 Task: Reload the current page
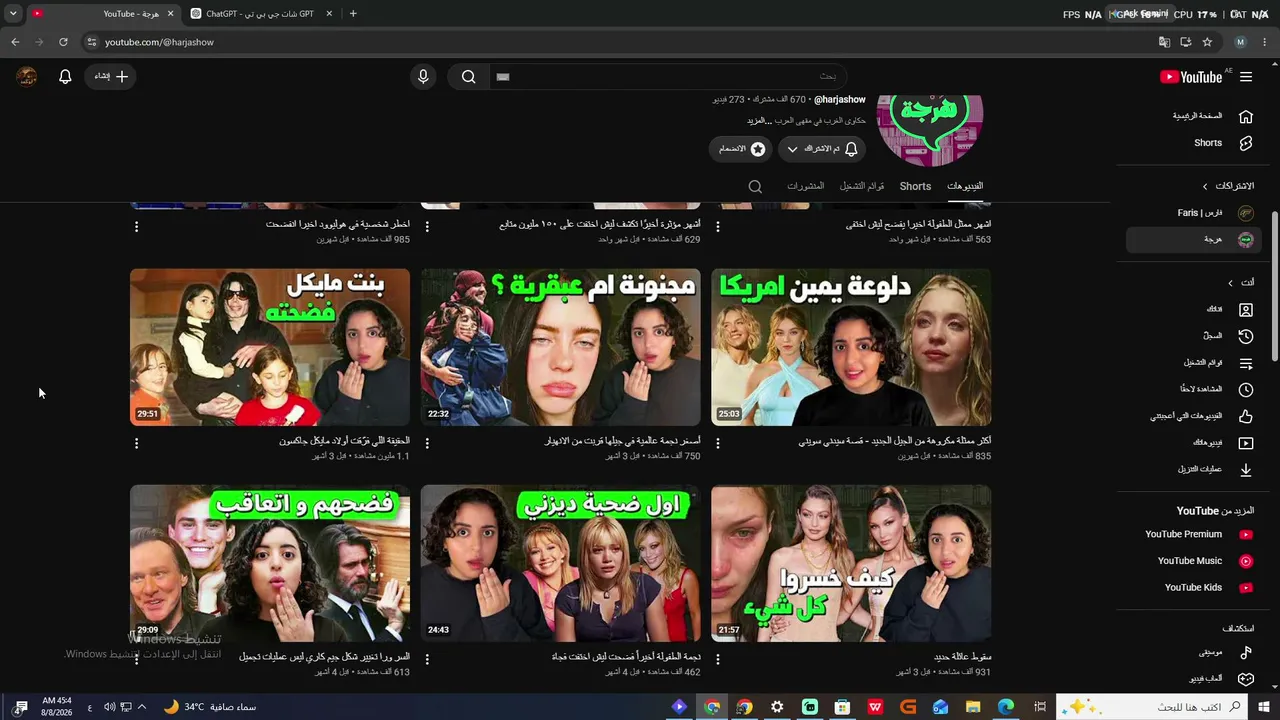[63, 42]
